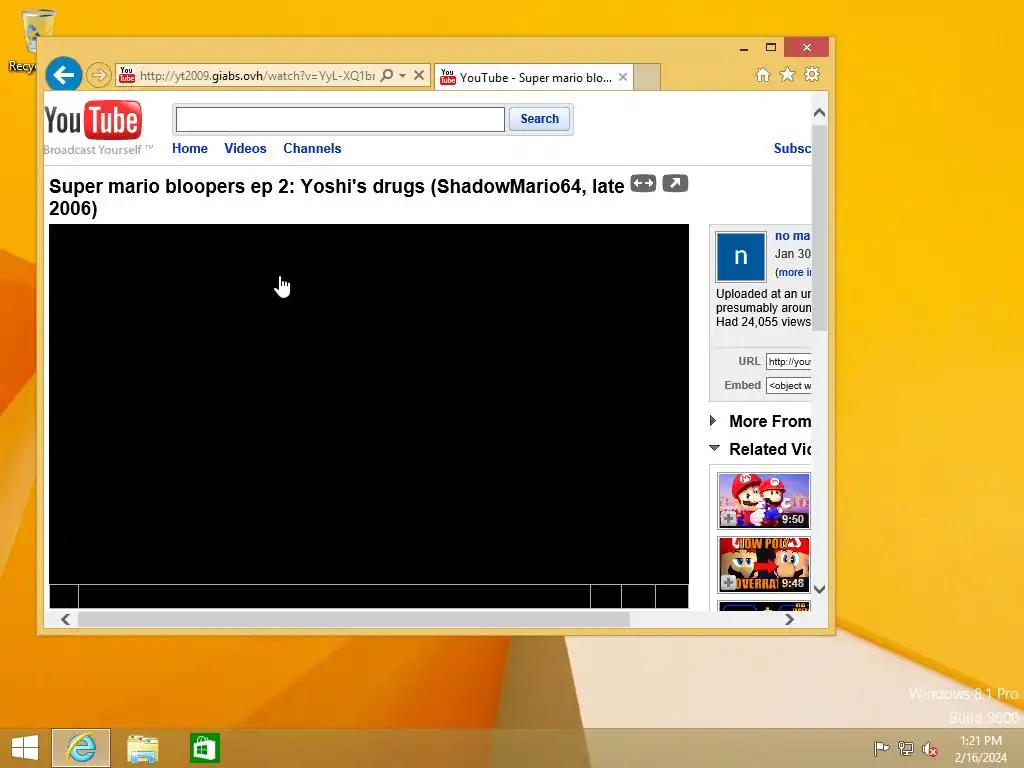This screenshot has height=768, width=1024.
Task: Click the vertical scrollbar thumb
Action: 820,227
